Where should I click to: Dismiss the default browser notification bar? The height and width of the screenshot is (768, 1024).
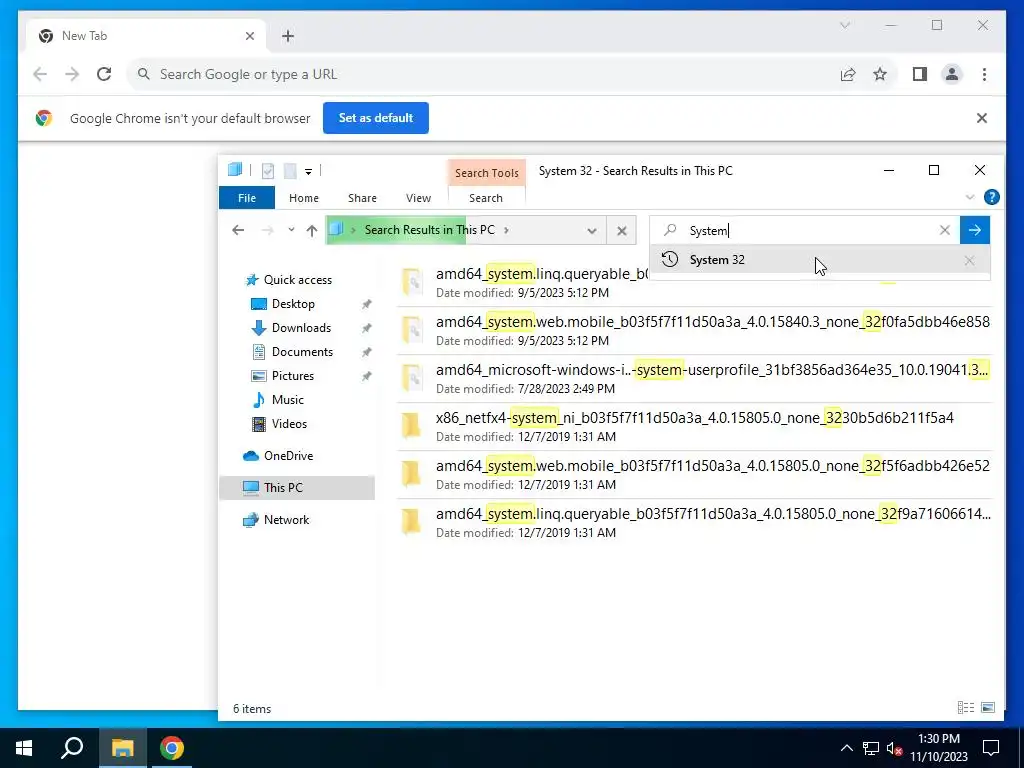982,118
